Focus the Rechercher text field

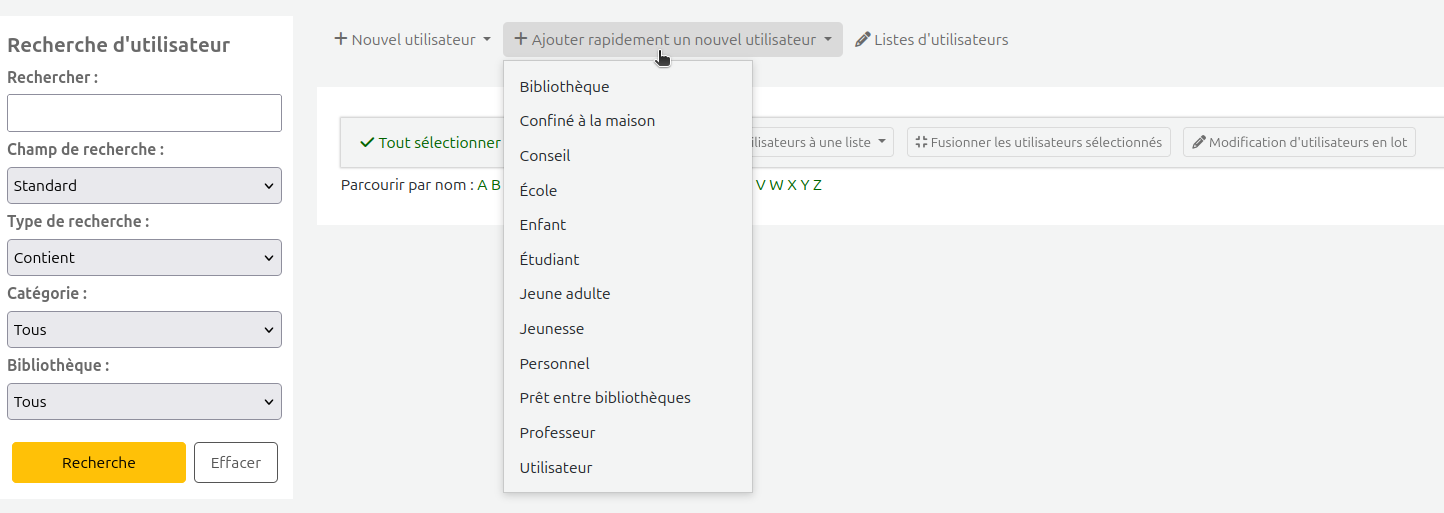click(x=144, y=113)
